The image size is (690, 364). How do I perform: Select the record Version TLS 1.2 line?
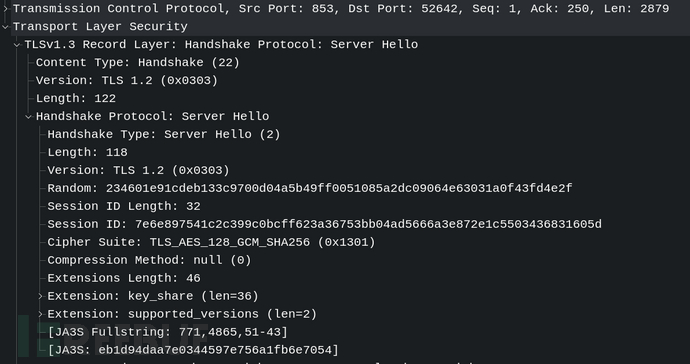coord(127,81)
